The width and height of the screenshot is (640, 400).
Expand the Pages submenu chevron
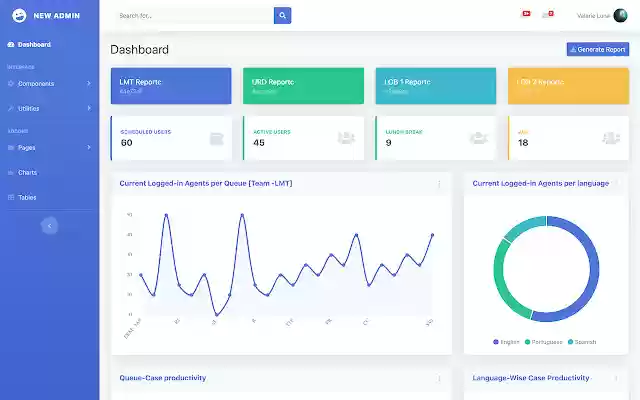tap(89, 147)
